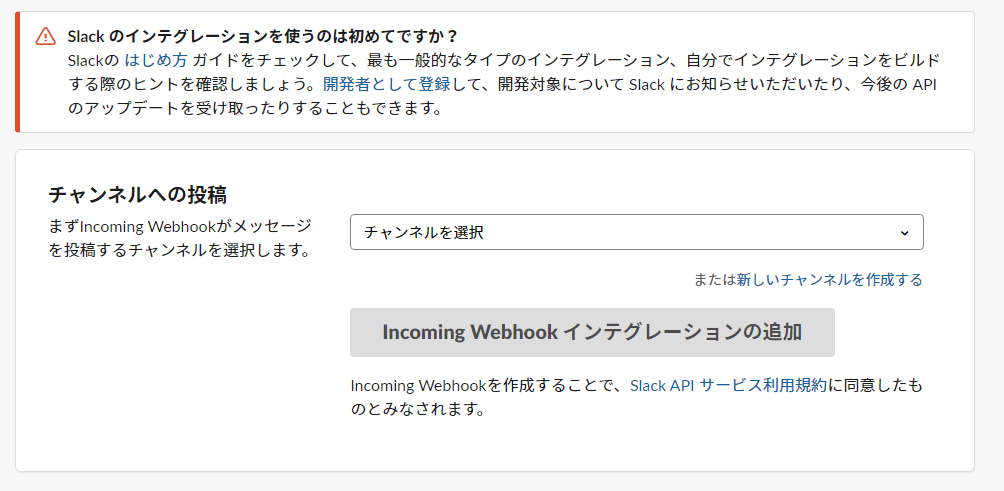1004x491 pixels.
Task: Click the または text before the new channel link
Action: click(x=714, y=280)
